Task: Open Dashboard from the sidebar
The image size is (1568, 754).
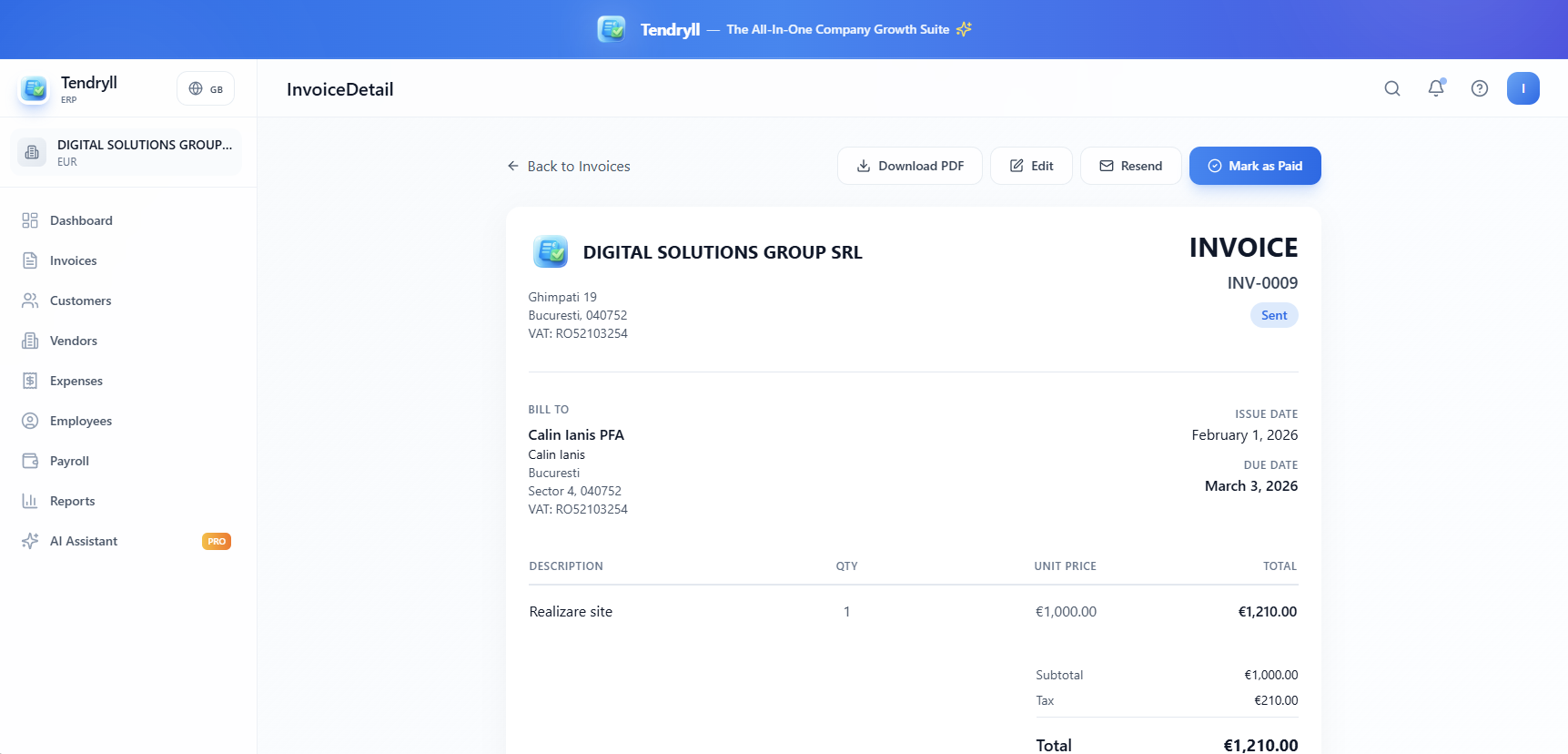Action: click(x=81, y=220)
